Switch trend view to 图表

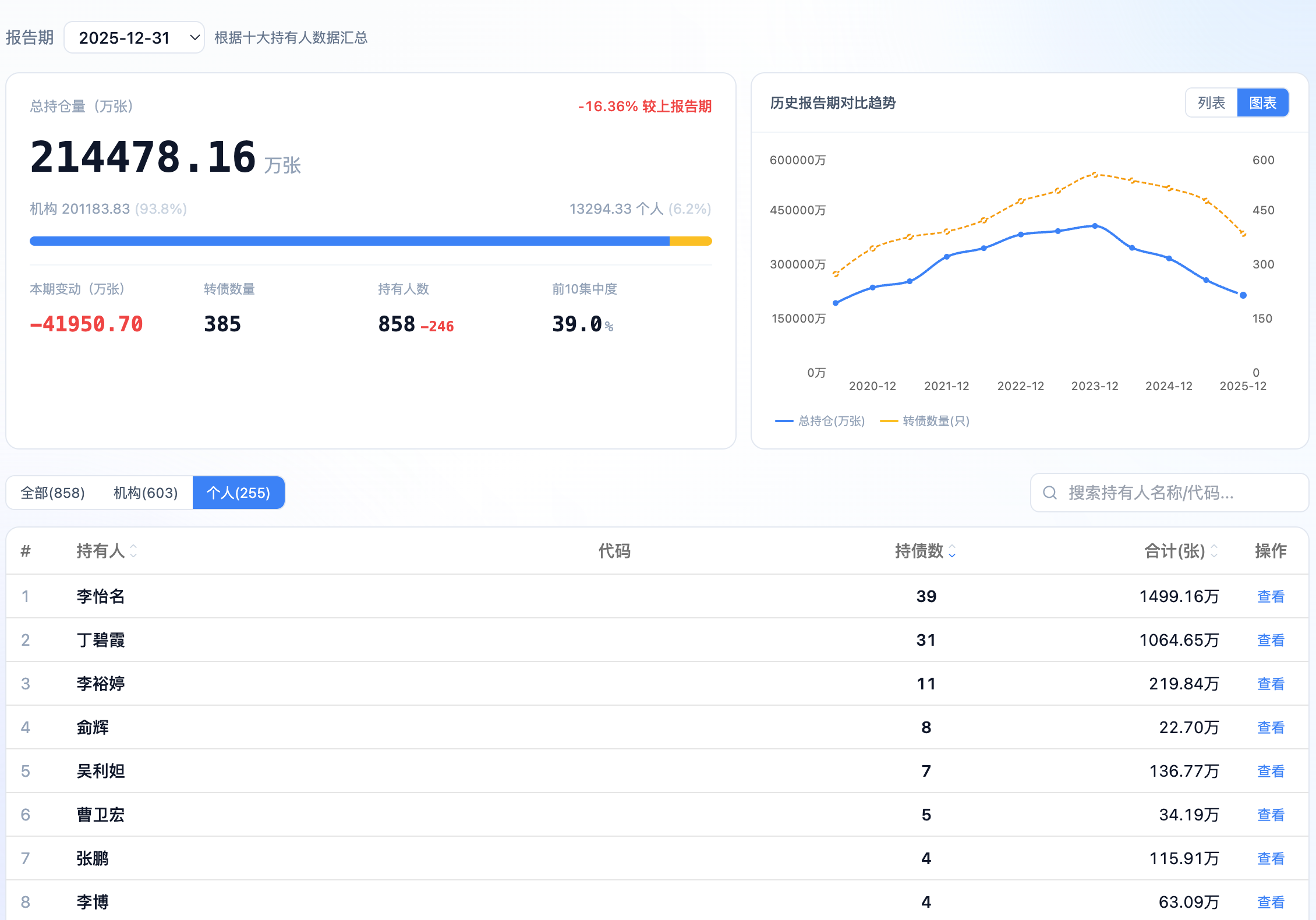coord(1262,103)
